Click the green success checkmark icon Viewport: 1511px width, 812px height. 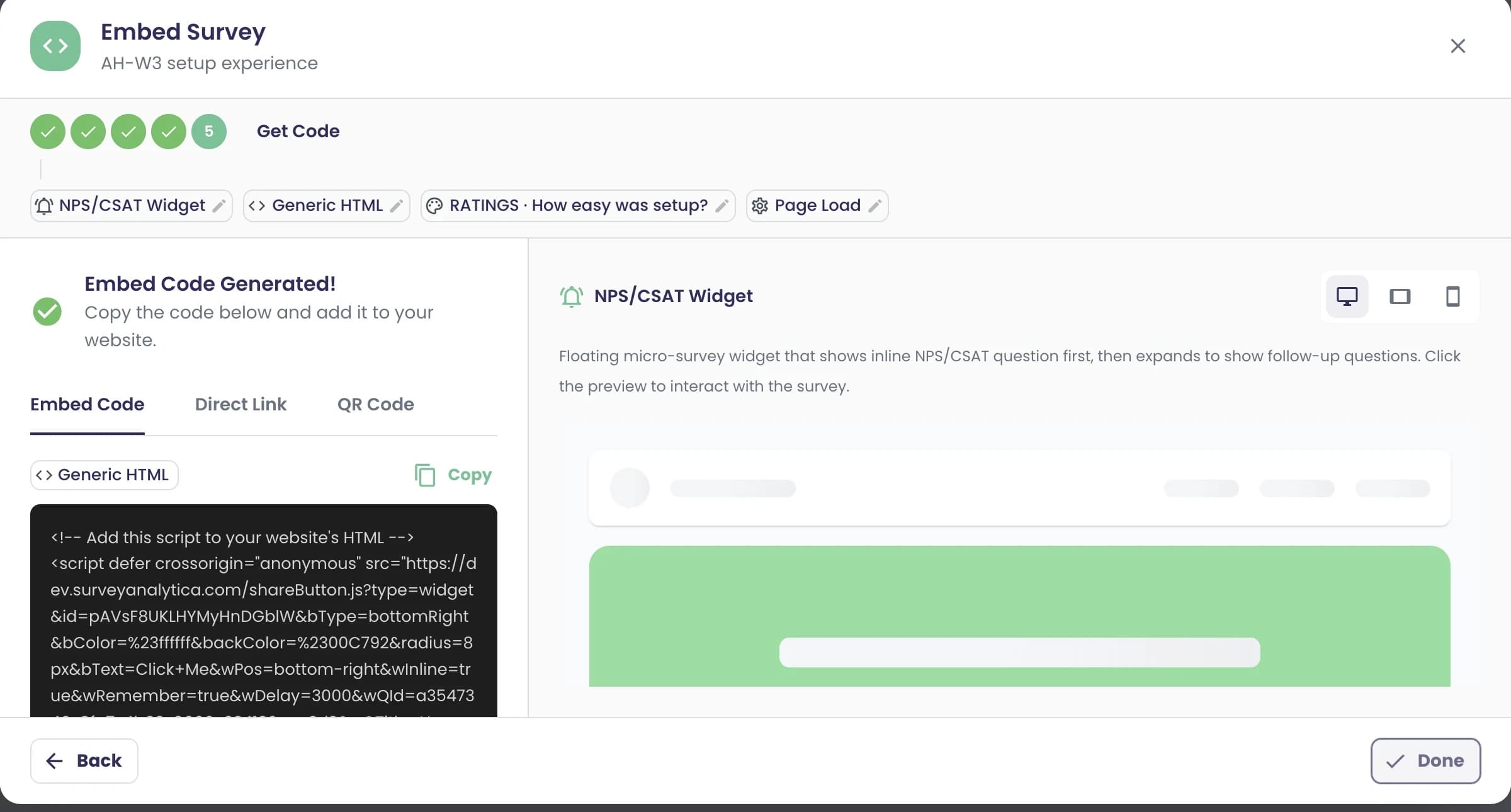tap(47, 312)
